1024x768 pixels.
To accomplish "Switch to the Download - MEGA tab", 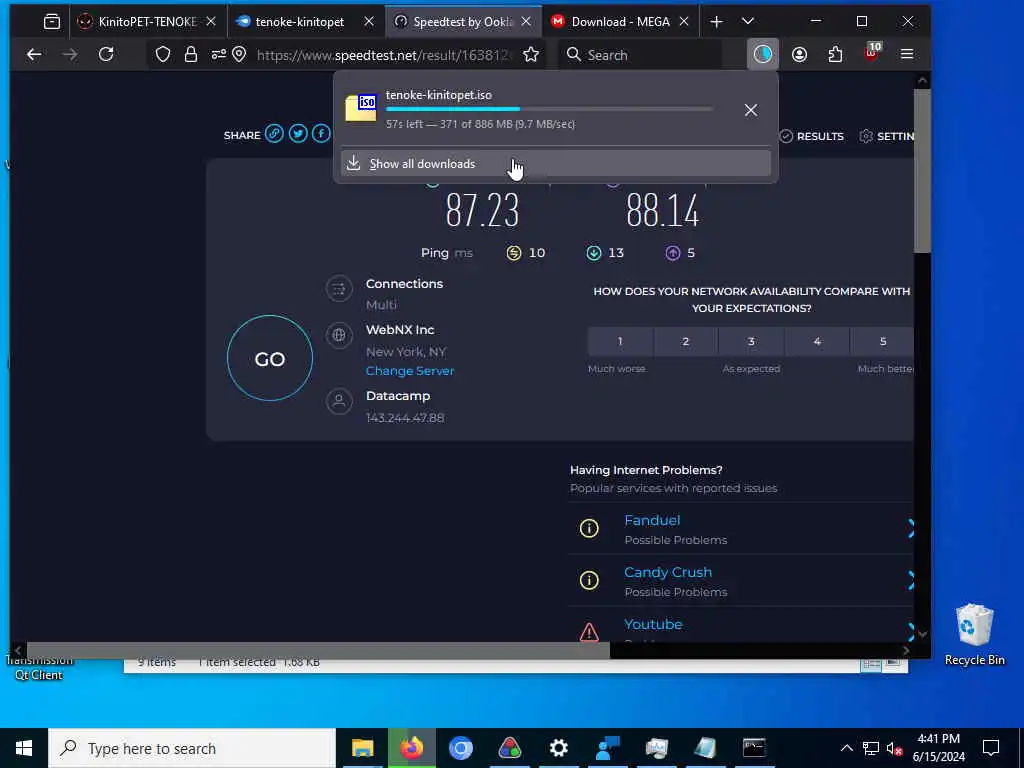I will (620, 22).
